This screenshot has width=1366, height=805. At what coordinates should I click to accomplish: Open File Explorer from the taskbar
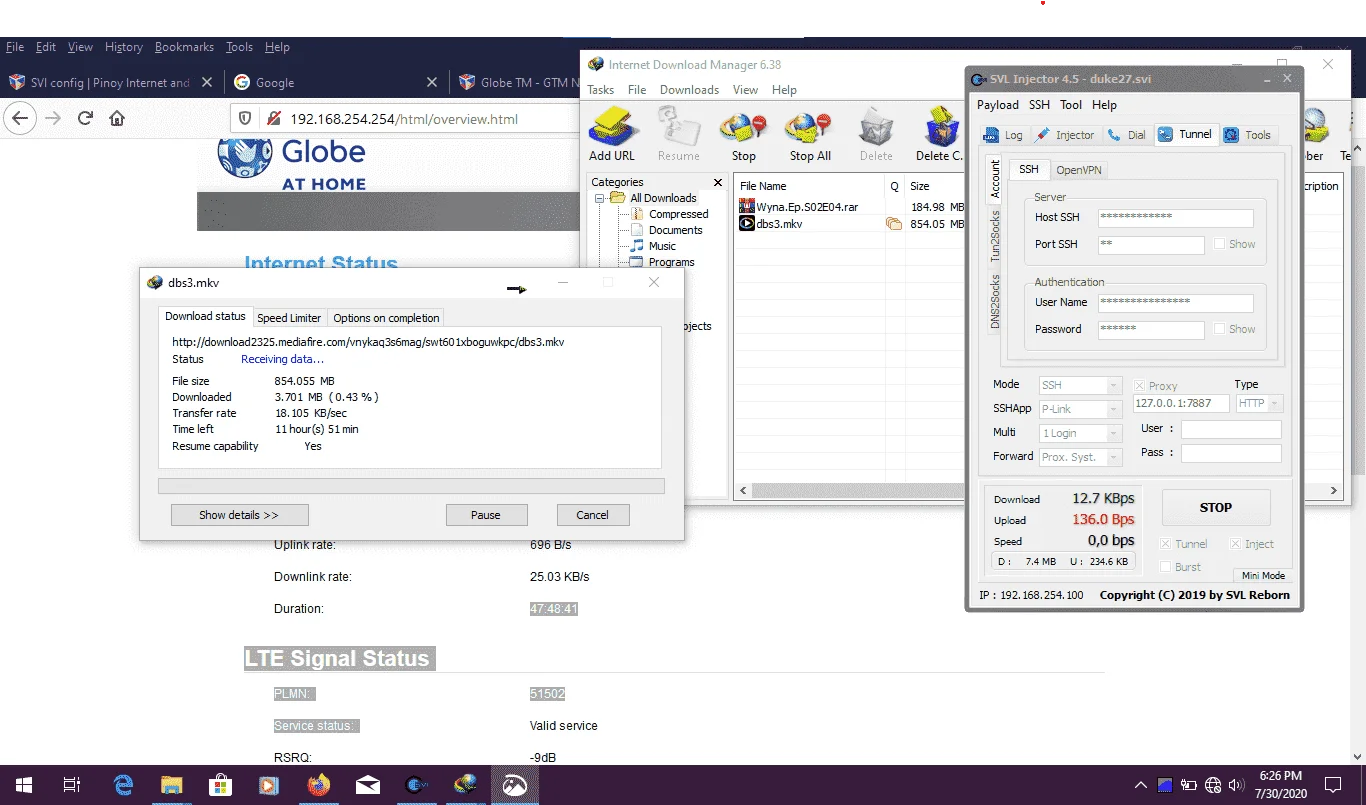click(x=172, y=785)
